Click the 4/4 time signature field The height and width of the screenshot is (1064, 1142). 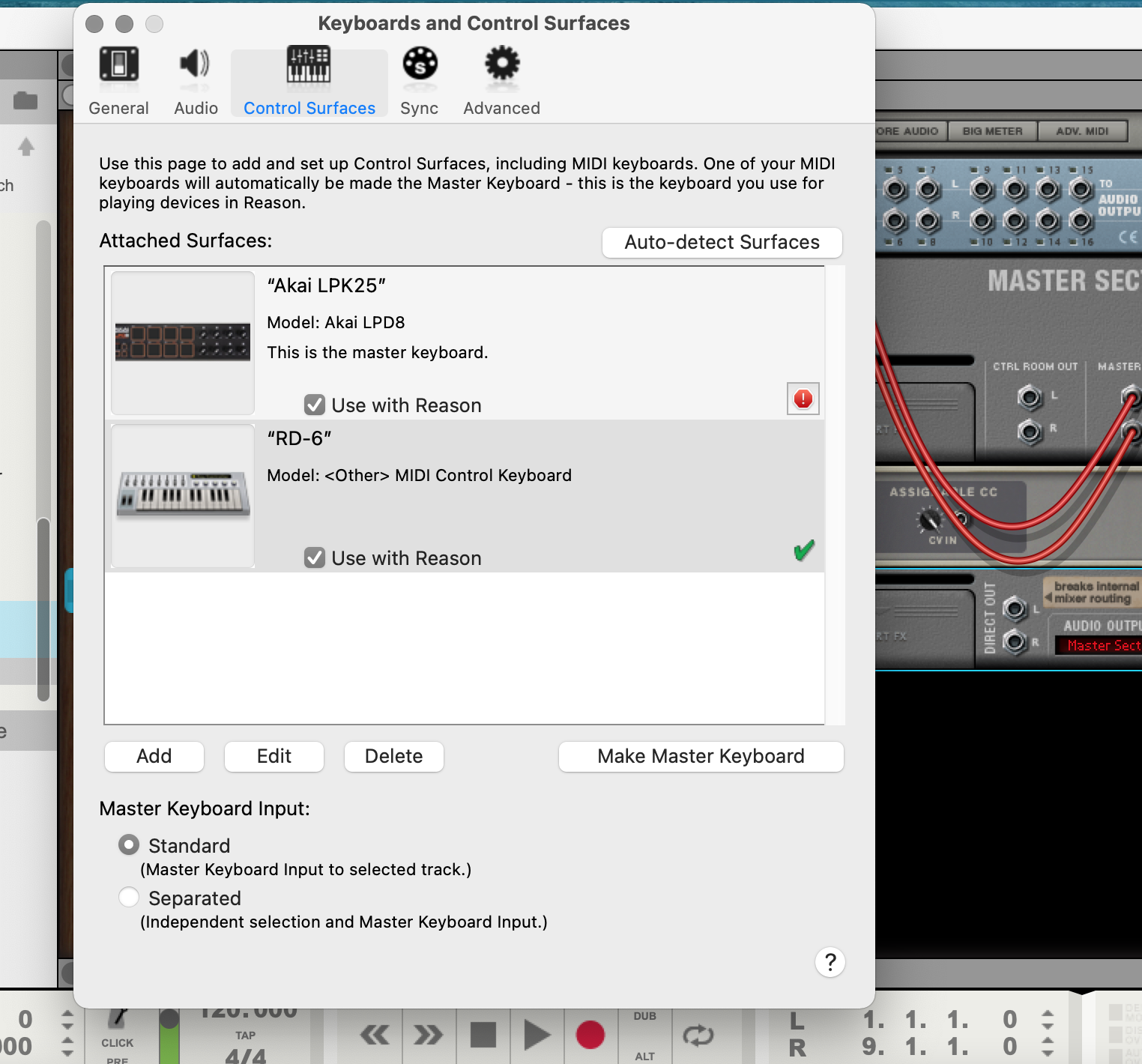point(246,1057)
